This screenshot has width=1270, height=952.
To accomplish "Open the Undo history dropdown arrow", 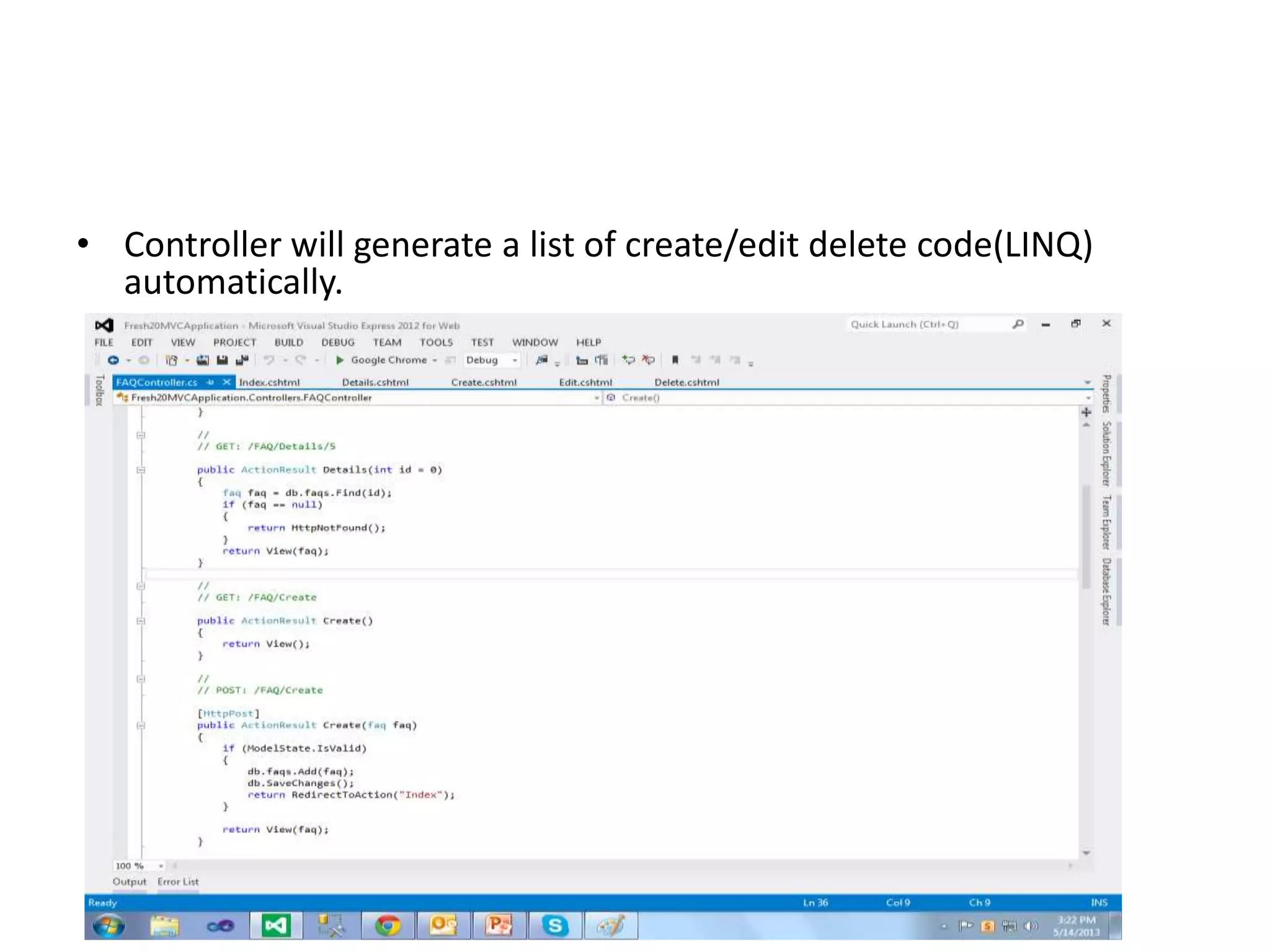I will [x=285, y=361].
